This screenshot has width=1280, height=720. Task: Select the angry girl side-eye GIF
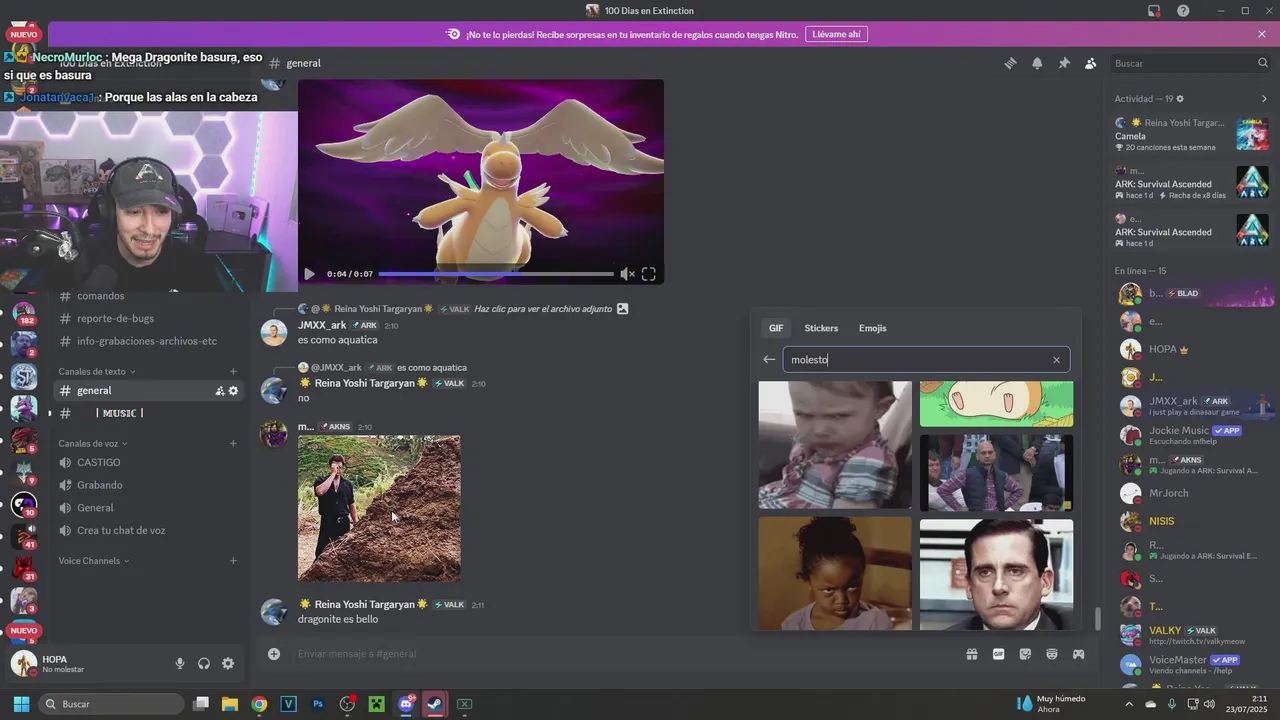click(835, 574)
